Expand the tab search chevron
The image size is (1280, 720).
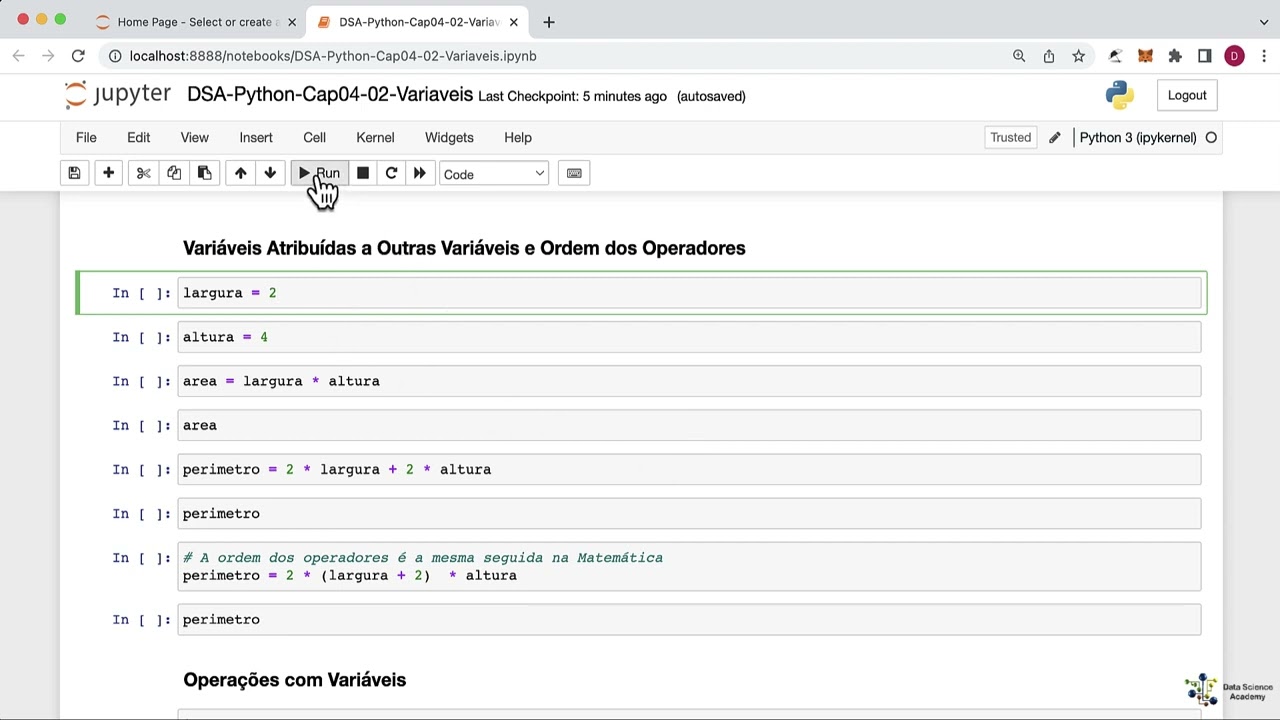(1264, 22)
